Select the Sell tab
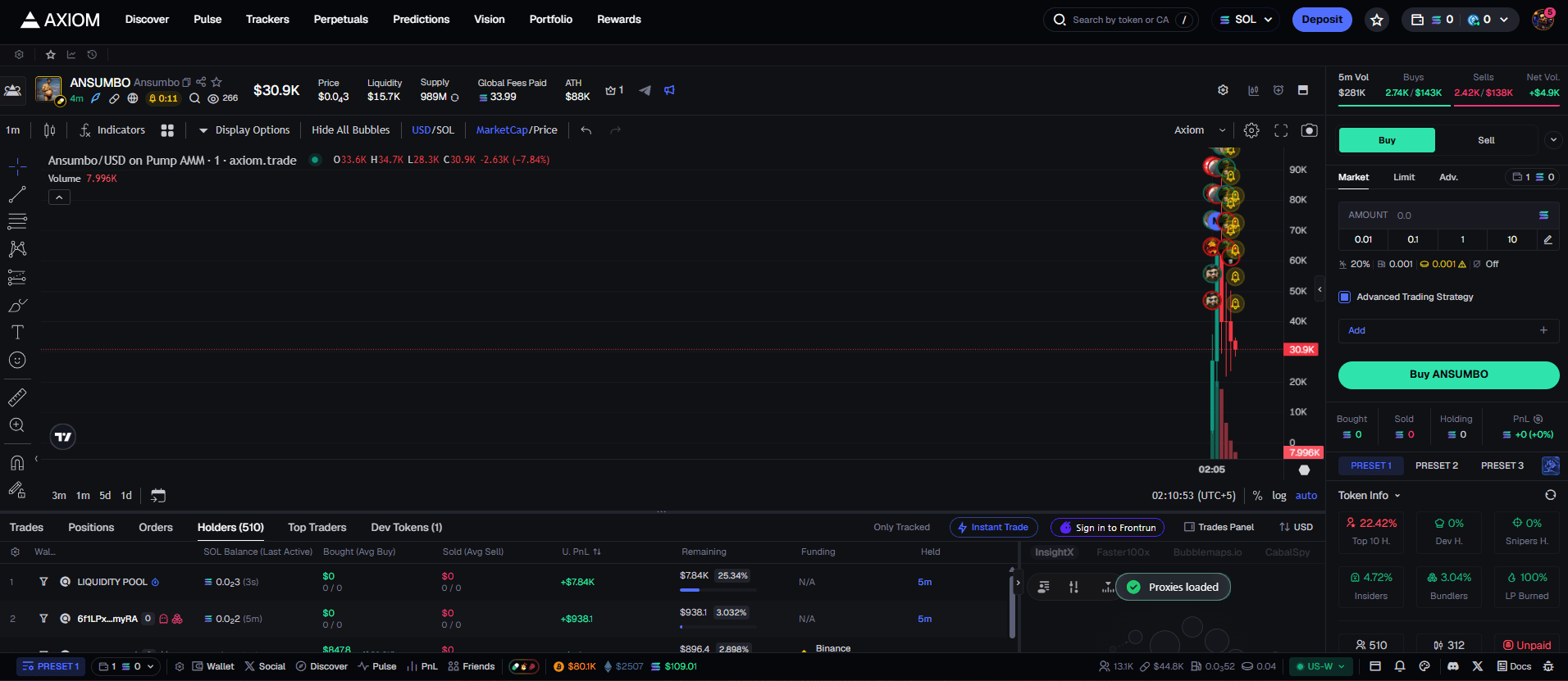The width and height of the screenshot is (1568, 681). coord(1486,140)
